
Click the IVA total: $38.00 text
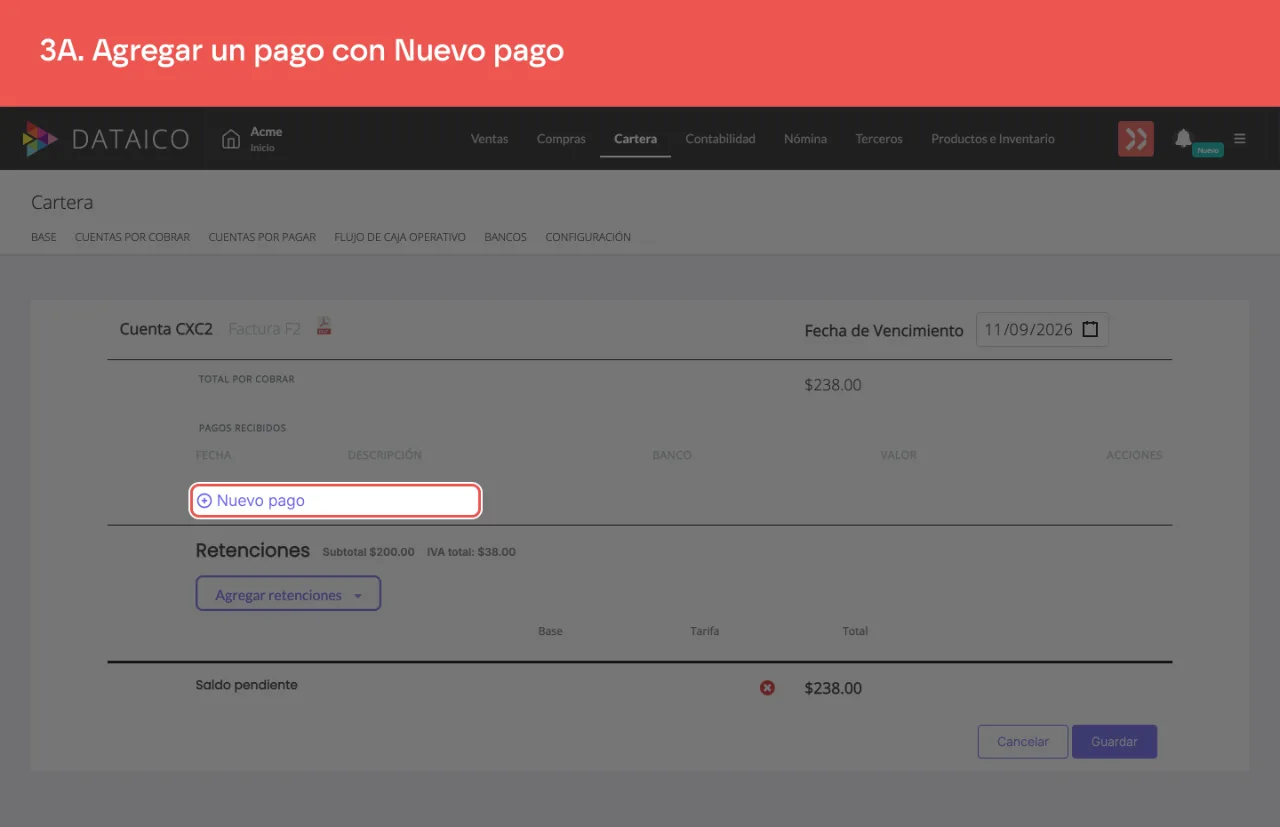[471, 552]
